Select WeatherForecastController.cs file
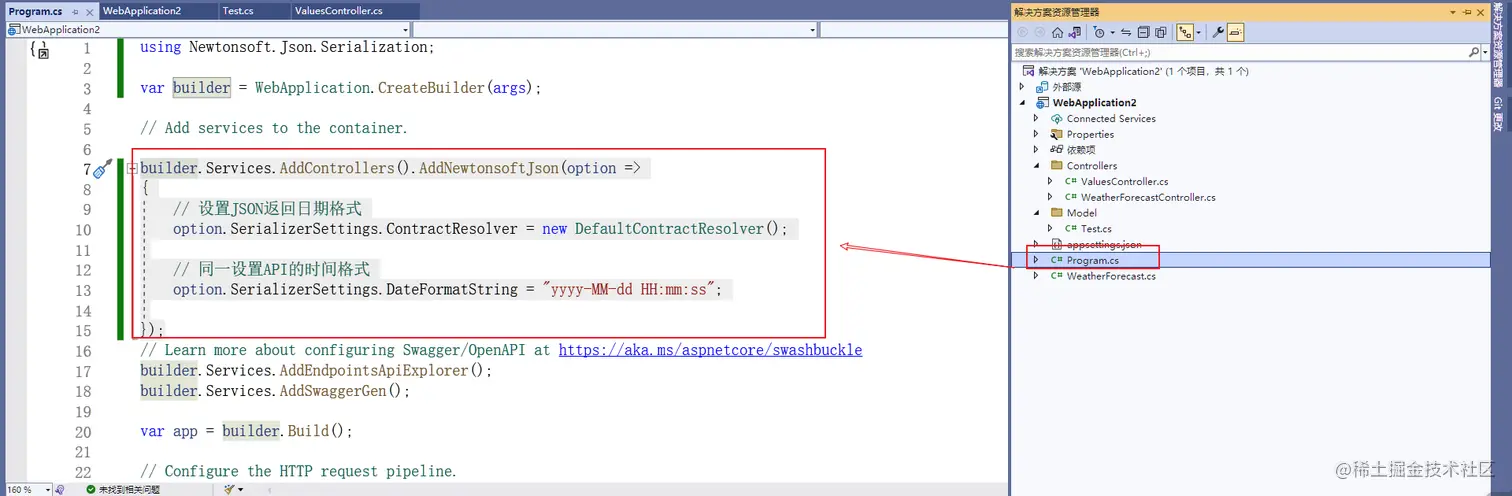Screen dimensions: 1512x496 pos(1148,197)
